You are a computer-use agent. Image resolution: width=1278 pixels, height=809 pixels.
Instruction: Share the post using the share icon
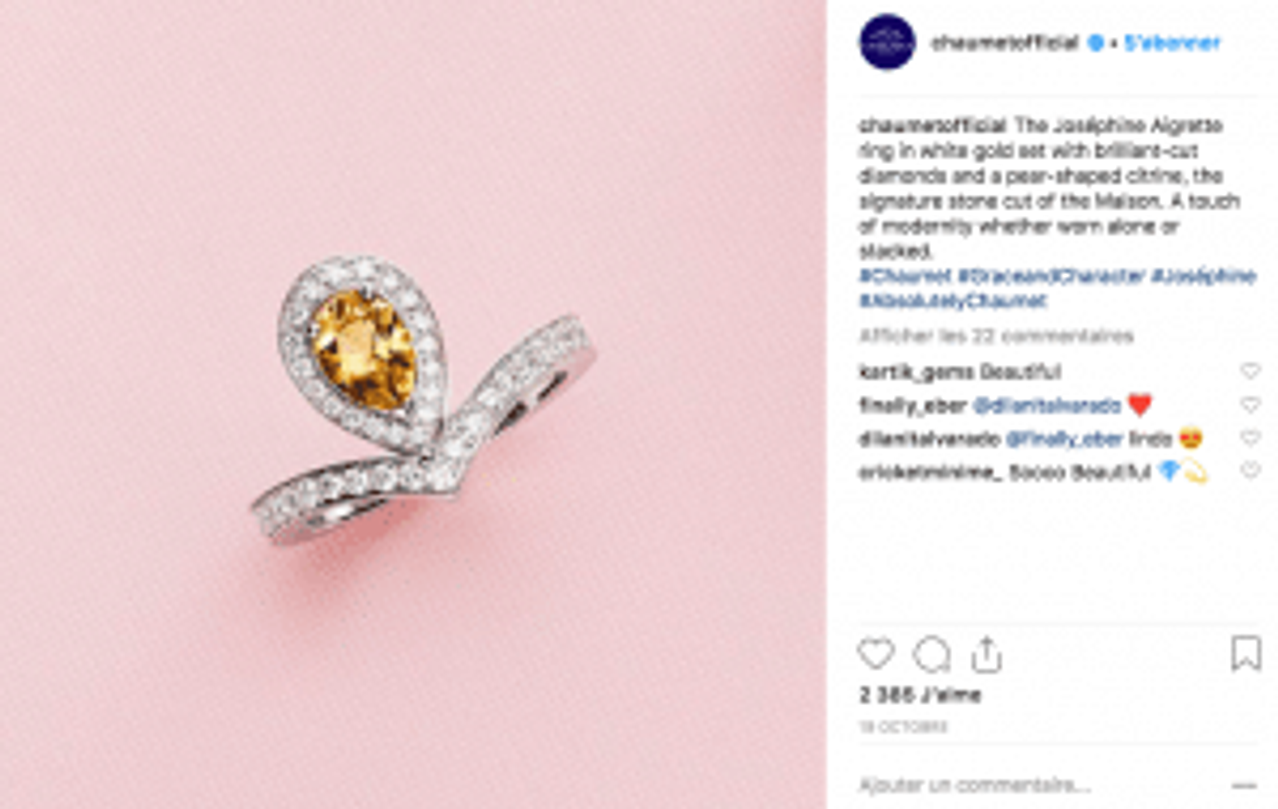(986, 655)
